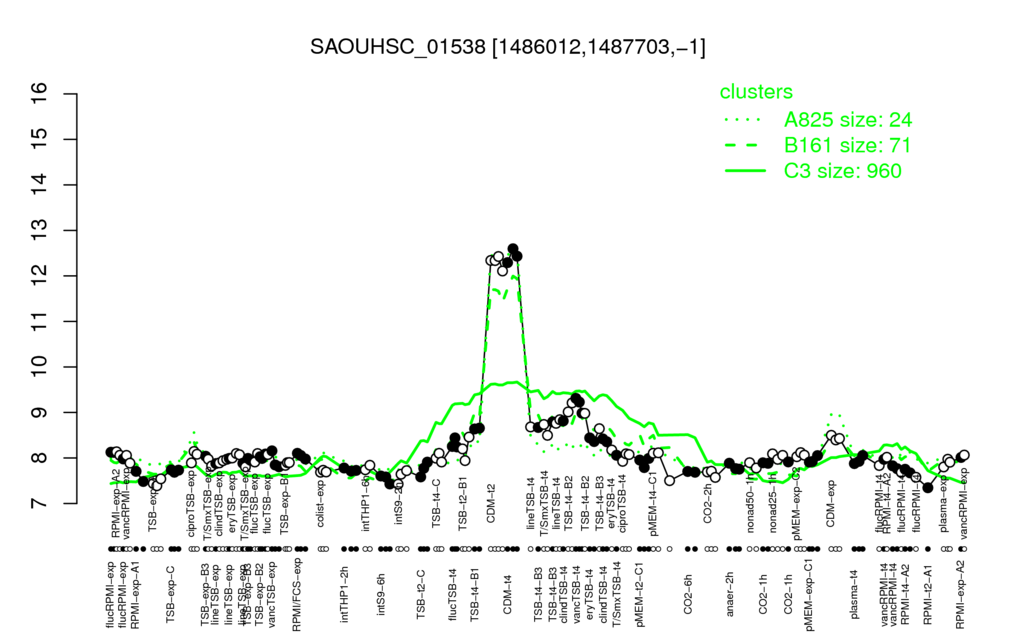1024x640 pixels.
Task: Click the 'TSB-t4-C' condition label
Action: 436,502
